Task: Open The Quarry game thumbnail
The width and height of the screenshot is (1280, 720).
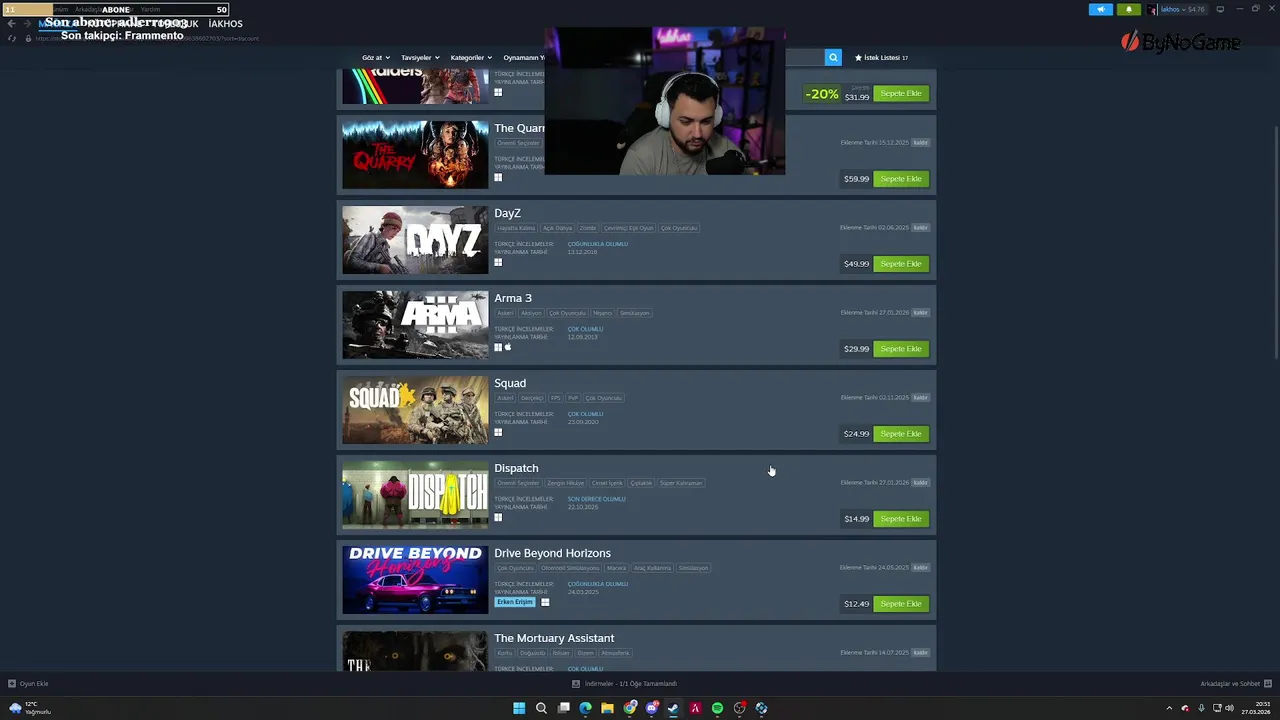Action: pyautogui.click(x=415, y=155)
